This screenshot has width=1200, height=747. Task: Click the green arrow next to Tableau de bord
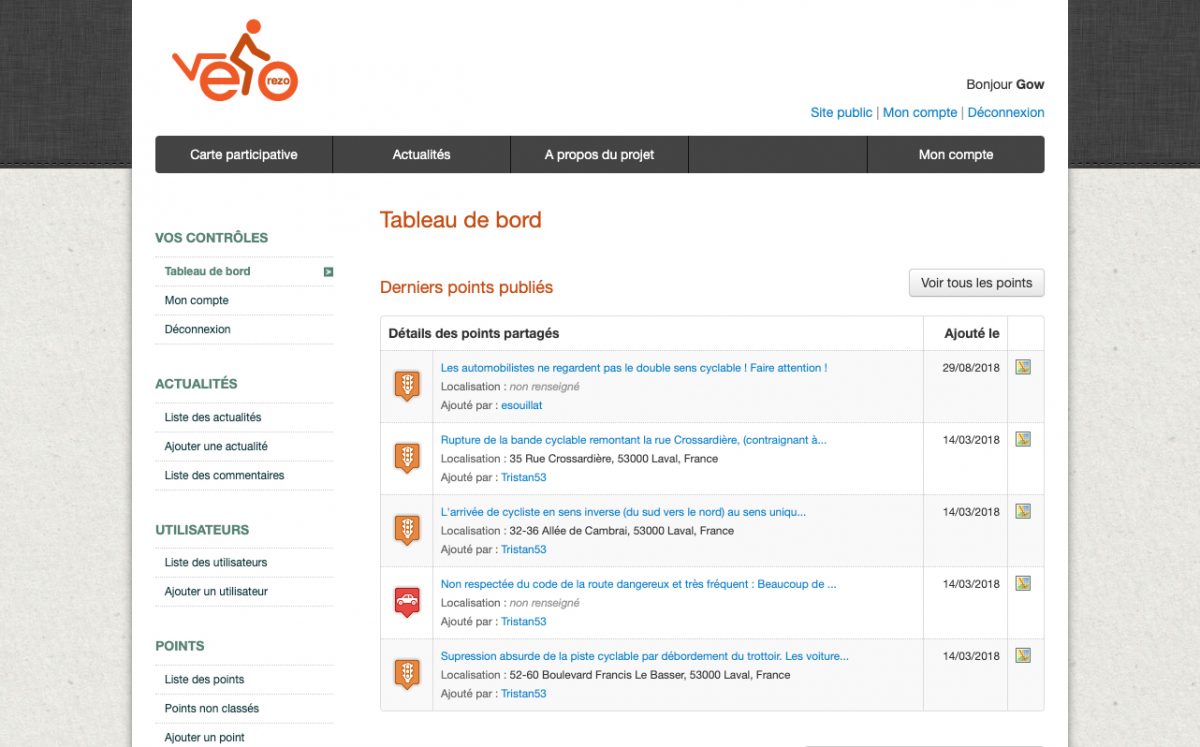click(x=328, y=272)
